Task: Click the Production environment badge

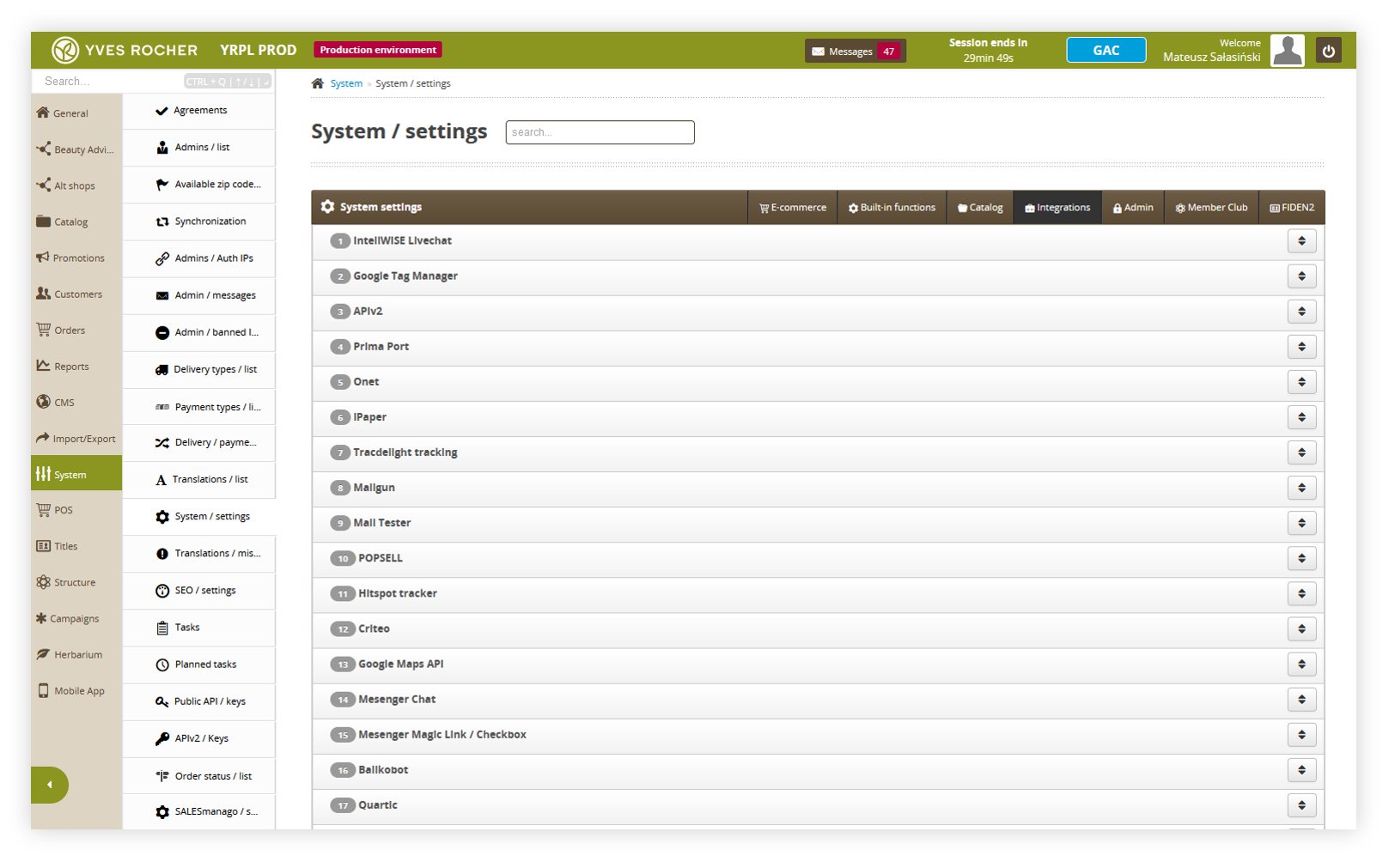Action: point(378,50)
